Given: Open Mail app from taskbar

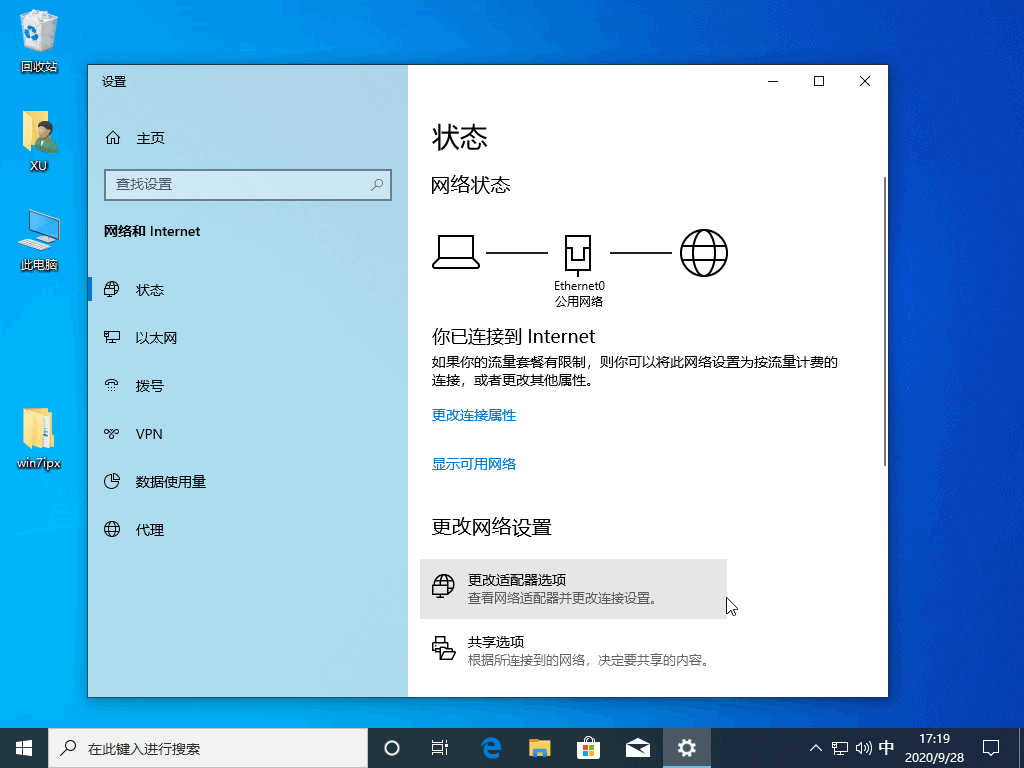Looking at the screenshot, I should click(637, 748).
